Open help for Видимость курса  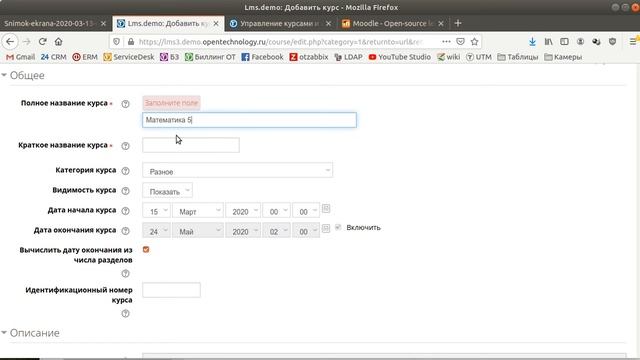click(125, 191)
